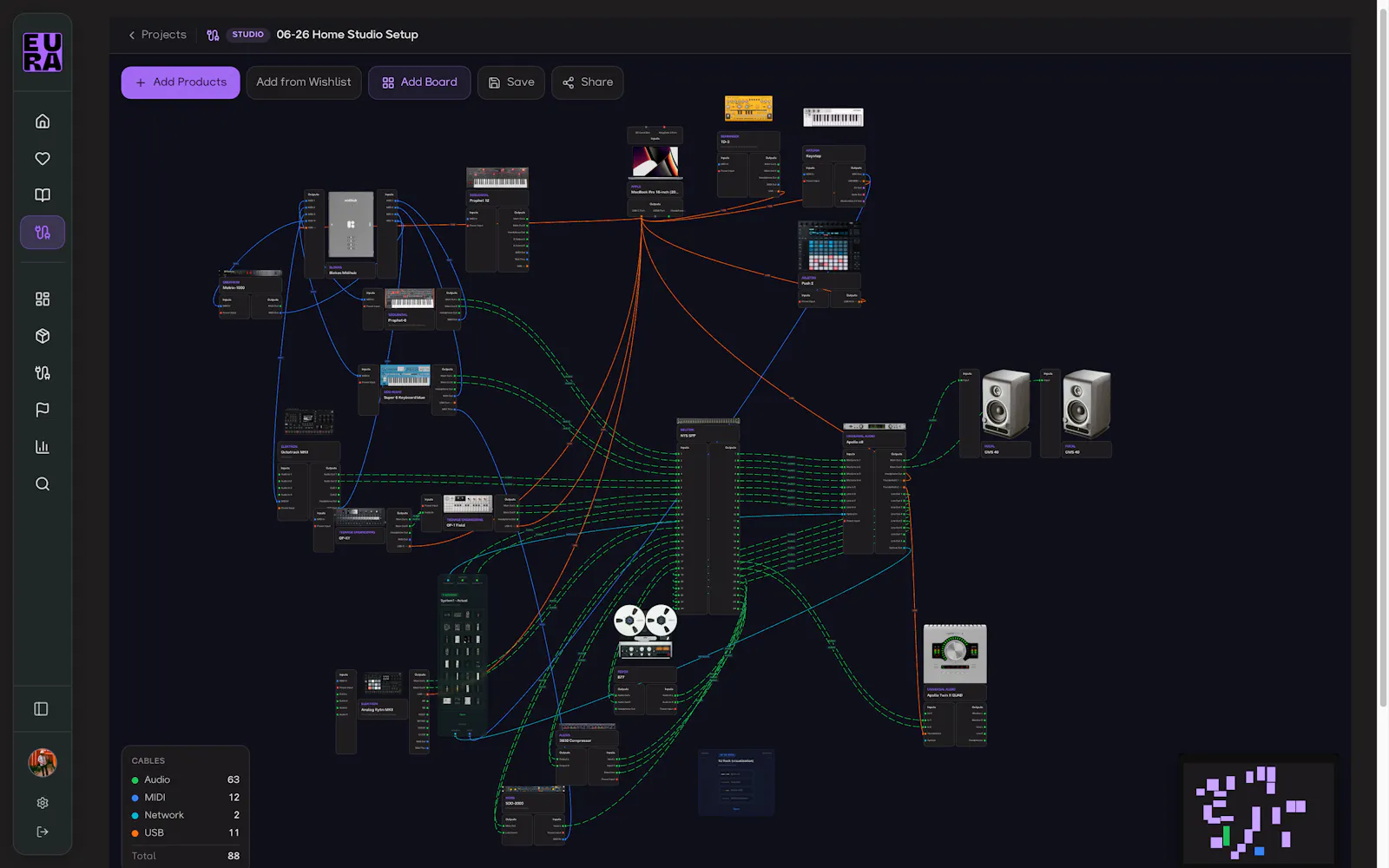Select the Apollo Twin X QUAD image
1389x868 pixels.
(955, 654)
